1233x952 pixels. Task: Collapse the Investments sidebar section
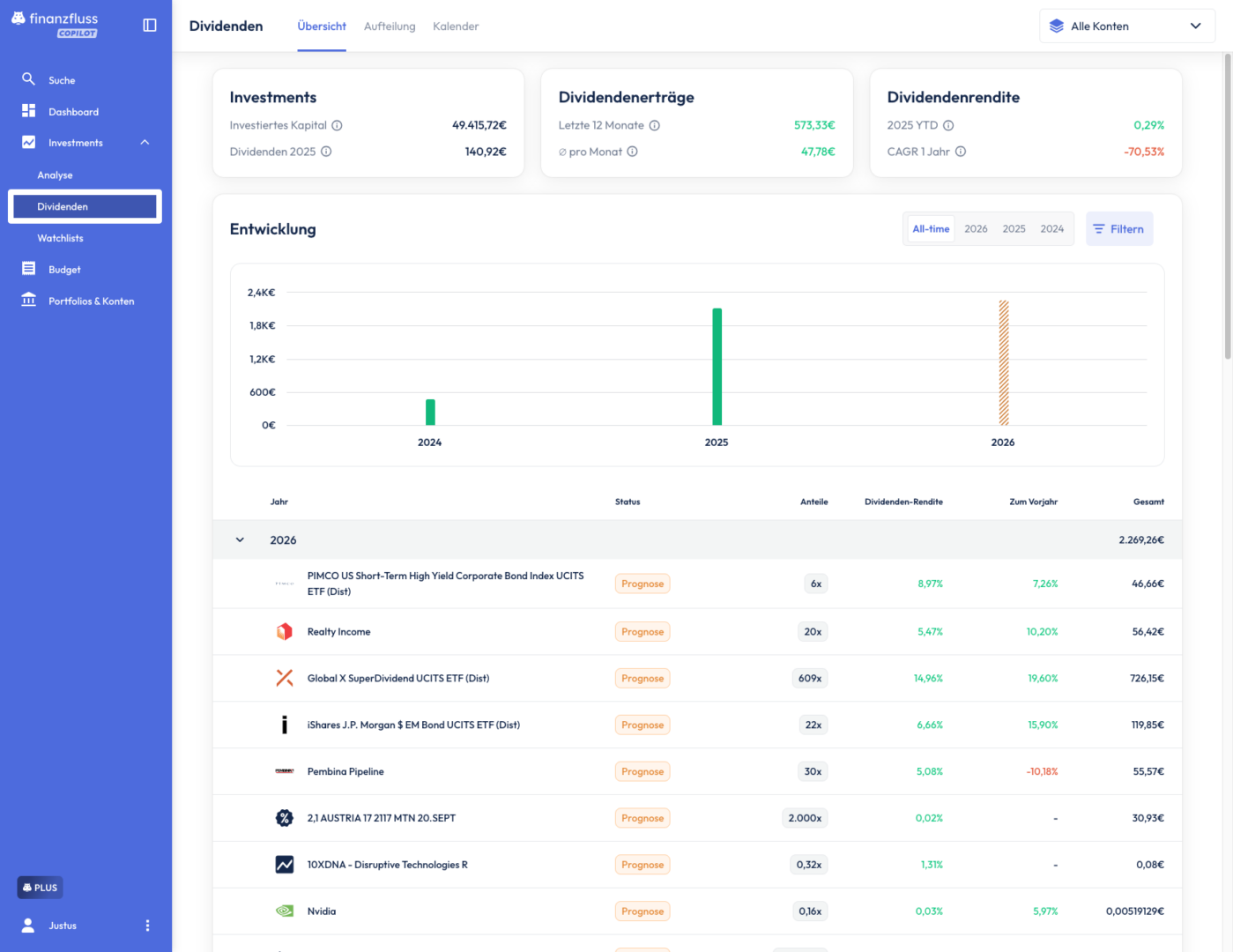click(x=145, y=142)
